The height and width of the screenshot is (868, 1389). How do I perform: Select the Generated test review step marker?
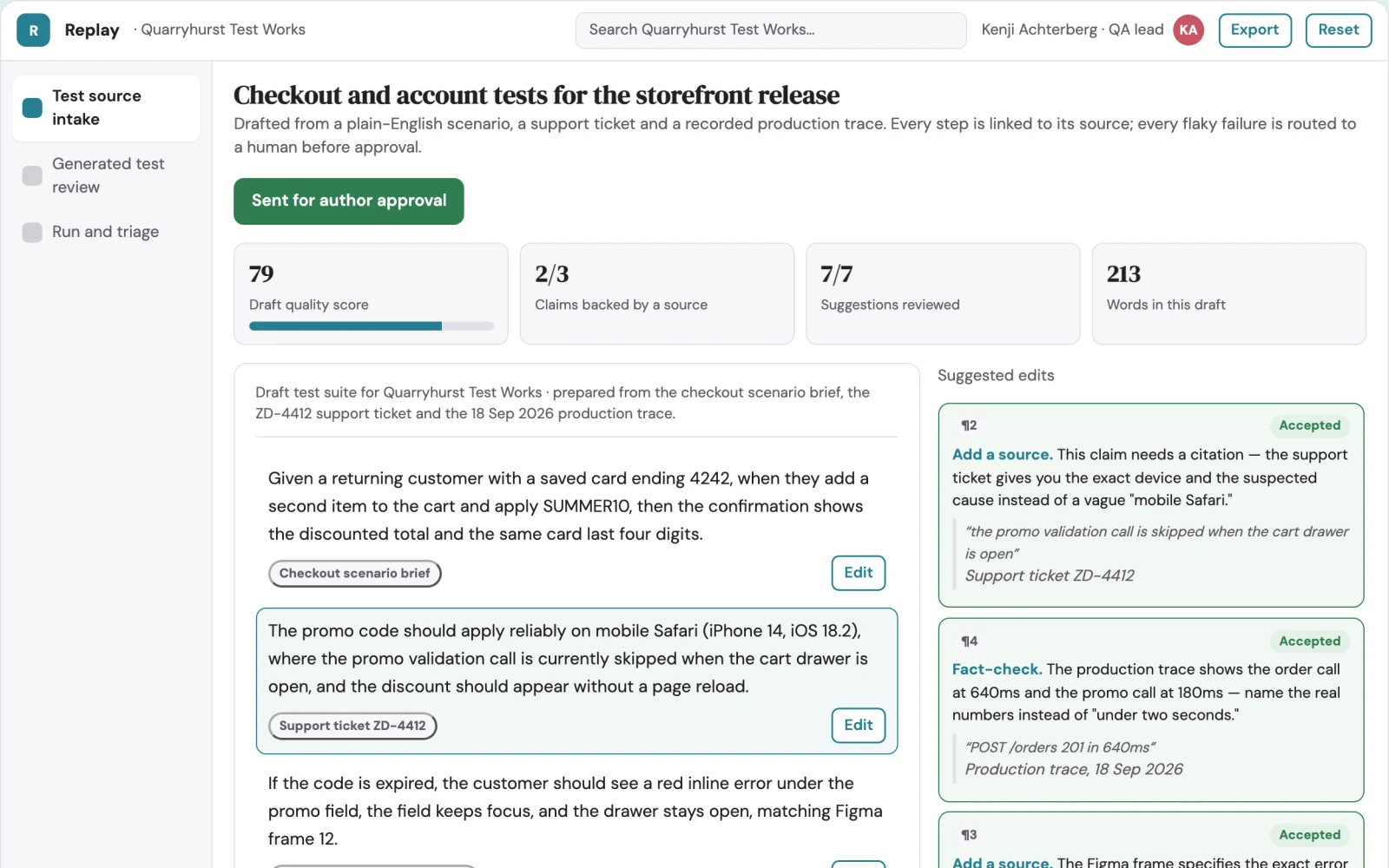32,175
